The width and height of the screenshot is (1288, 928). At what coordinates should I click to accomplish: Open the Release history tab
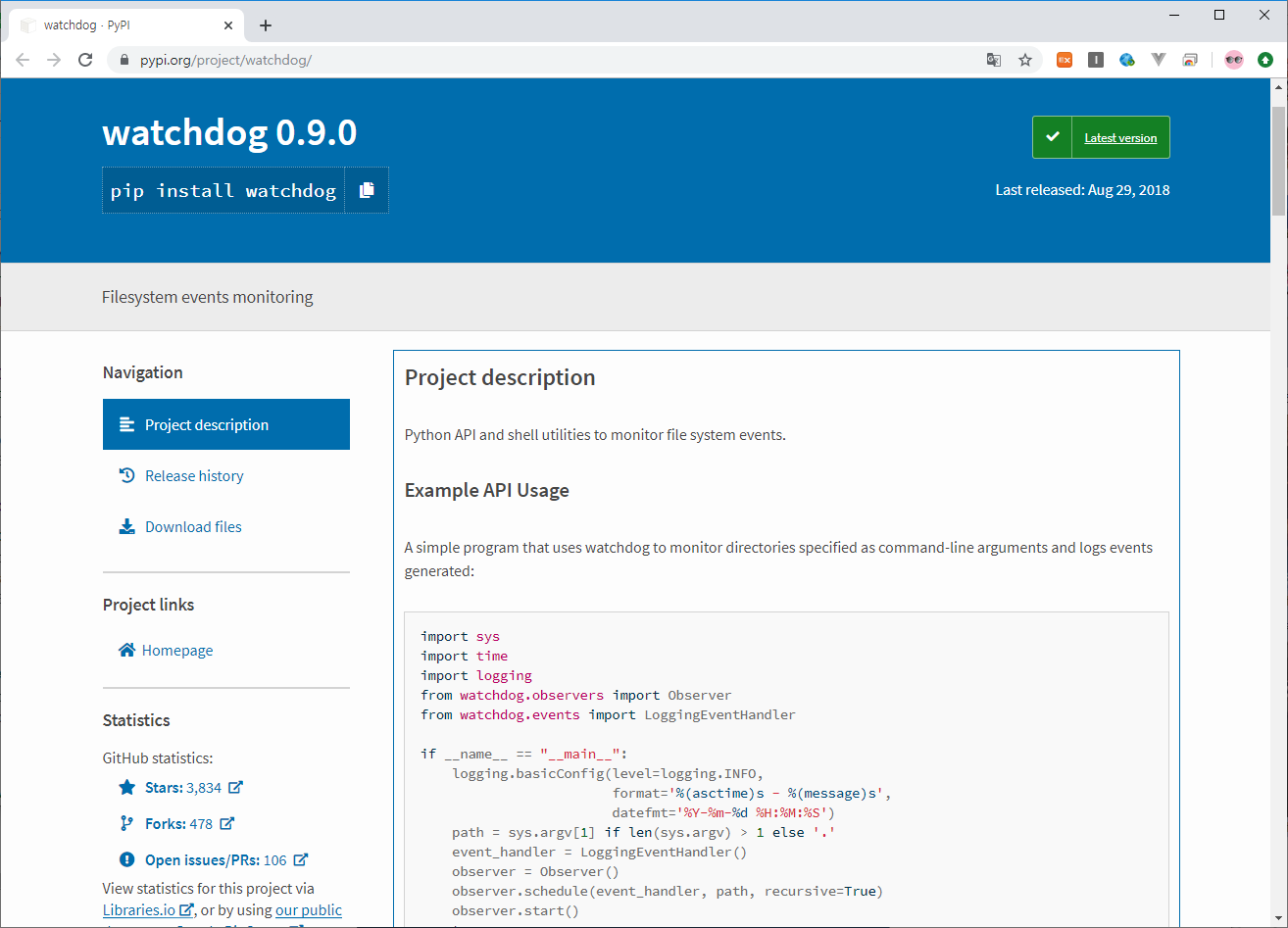[x=226, y=475]
